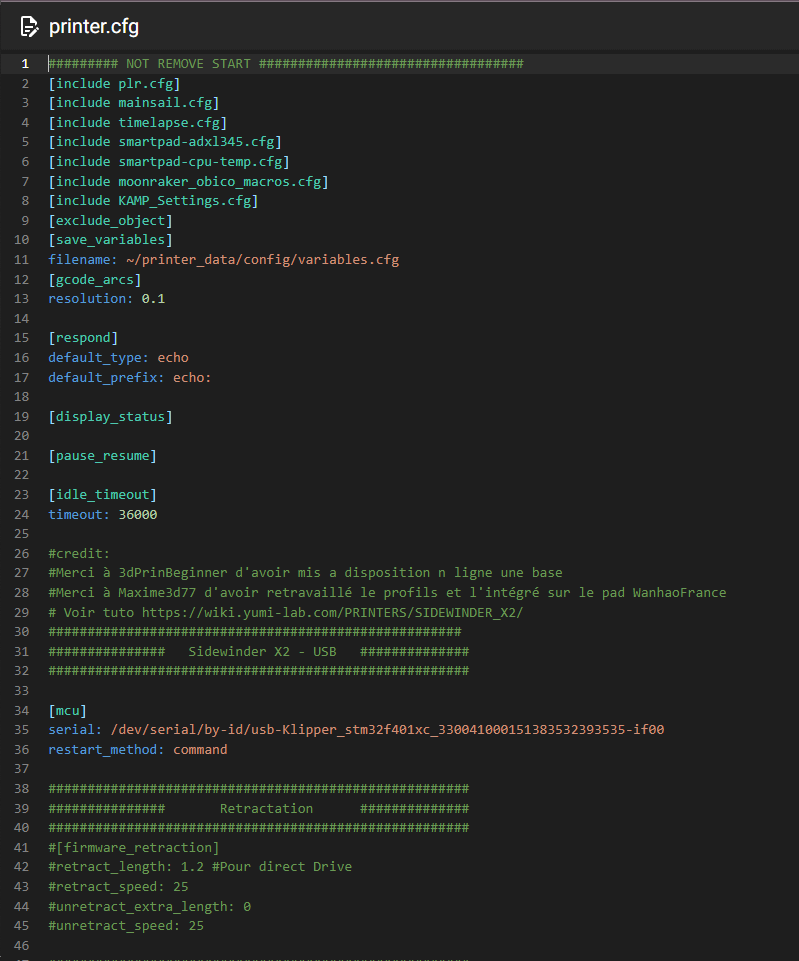Image resolution: width=799 pixels, height=961 pixels.
Task: Click the timeout value 36000
Action: tap(137, 514)
